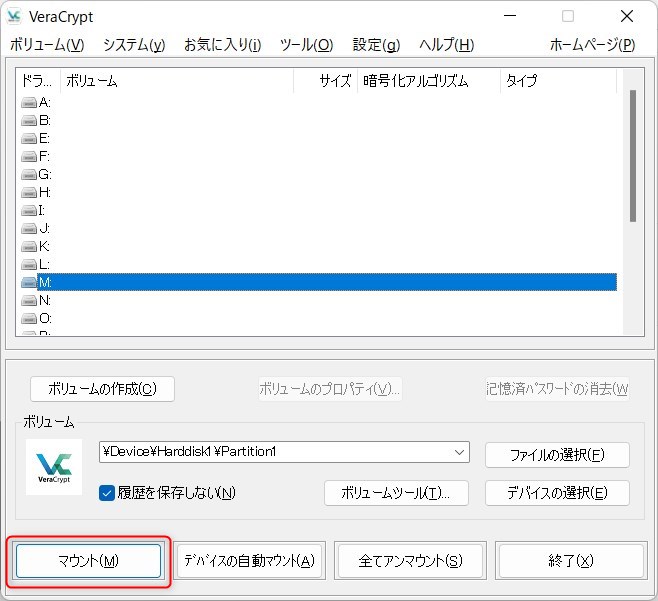Open the 設定(g) menu
The height and width of the screenshot is (601, 658).
coord(376,44)
